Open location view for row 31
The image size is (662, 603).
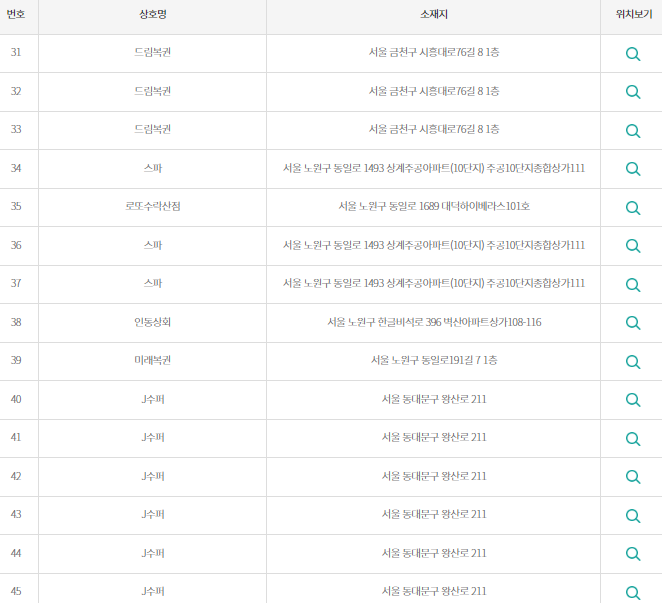click(632, 54)
